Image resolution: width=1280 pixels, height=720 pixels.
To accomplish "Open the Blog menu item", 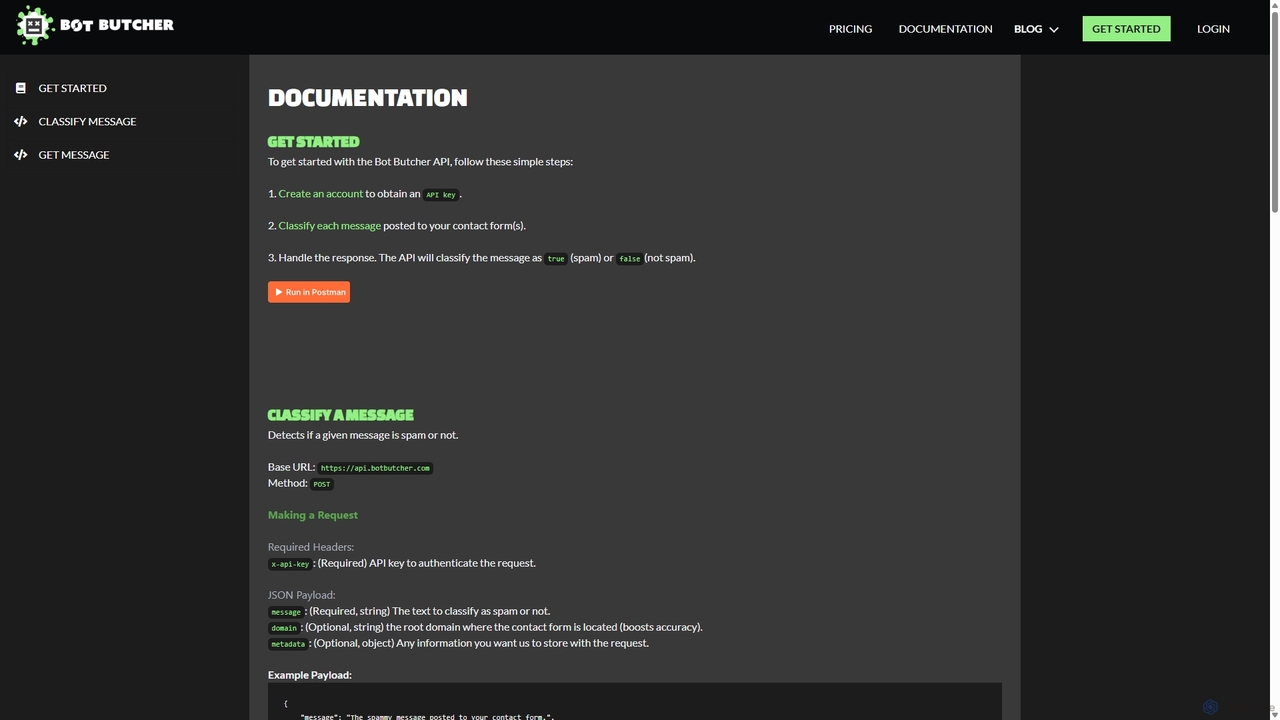I will coord(1028,29).
